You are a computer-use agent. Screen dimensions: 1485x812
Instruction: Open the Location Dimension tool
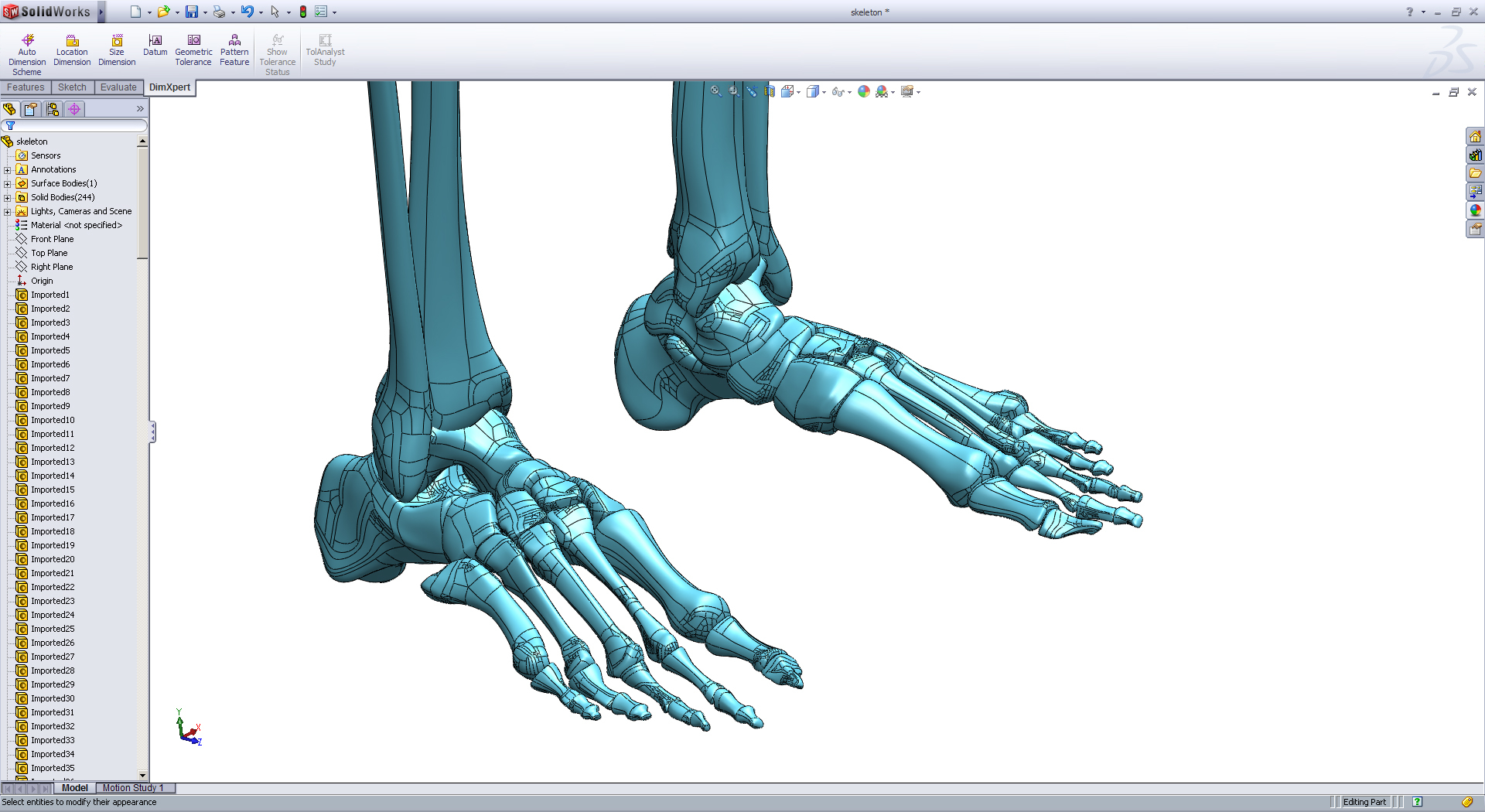72,48
